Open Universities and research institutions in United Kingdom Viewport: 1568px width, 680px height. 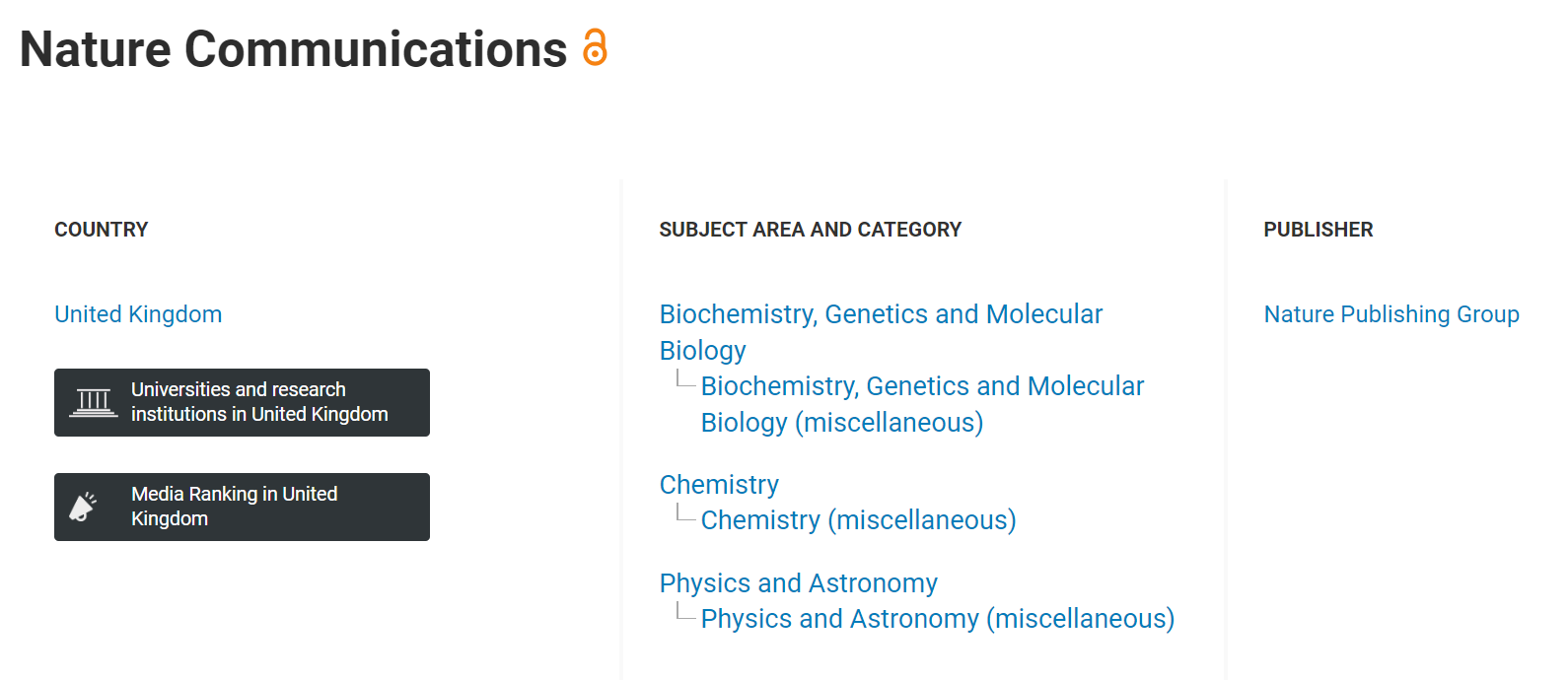258,402
